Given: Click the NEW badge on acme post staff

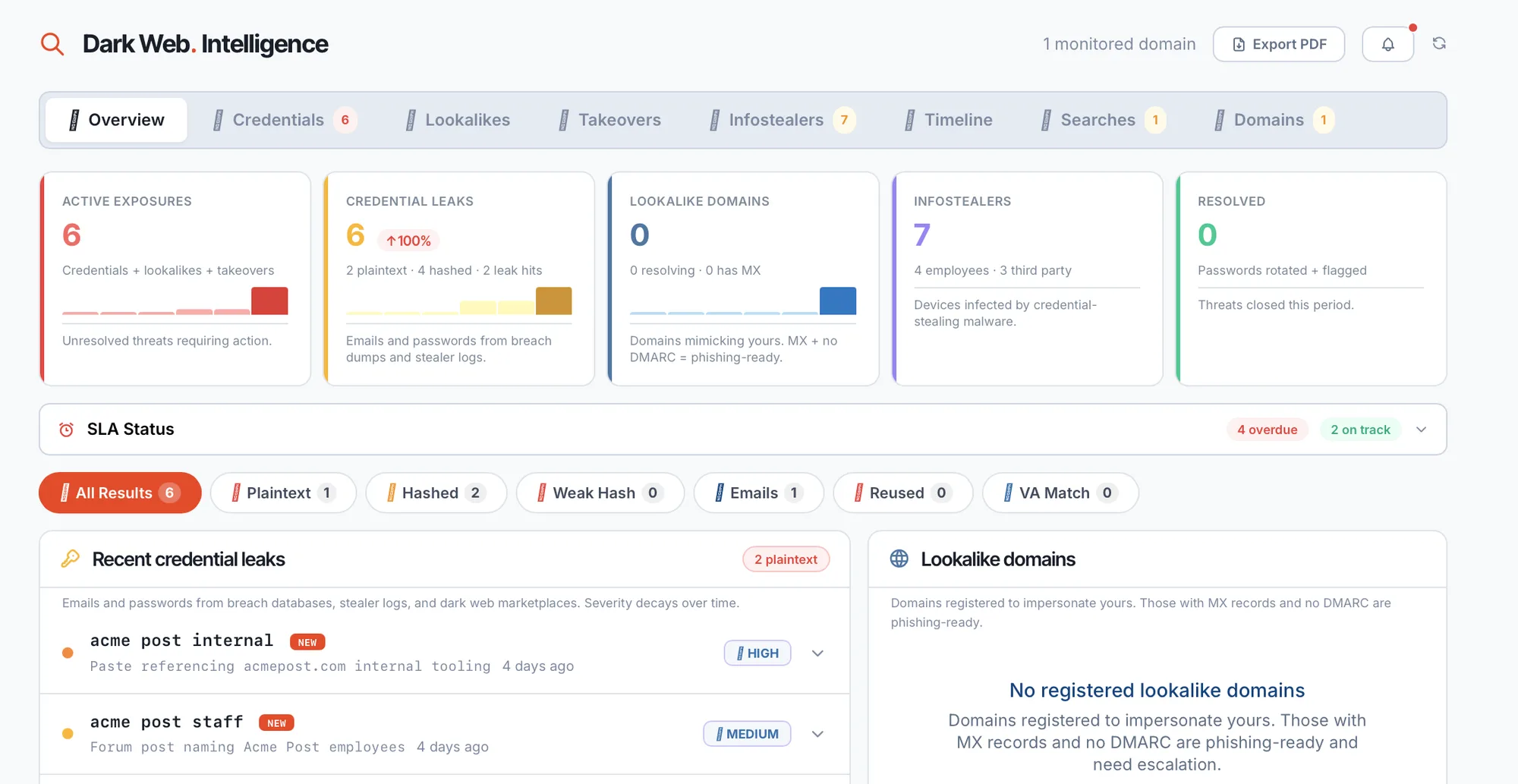Looking at the screenshot, I should 276,723.
